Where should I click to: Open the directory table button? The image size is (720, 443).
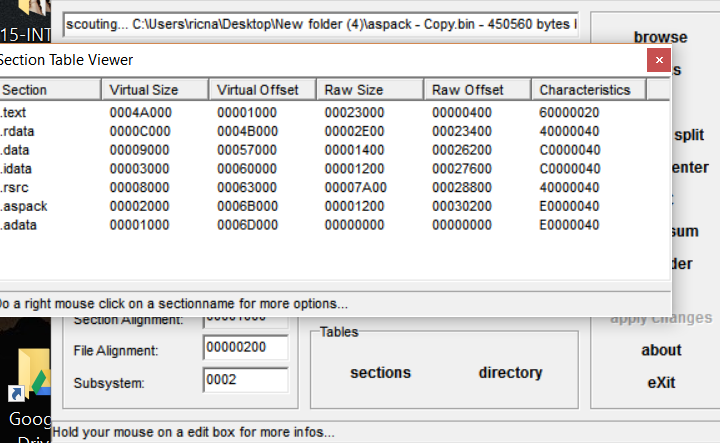510,373
